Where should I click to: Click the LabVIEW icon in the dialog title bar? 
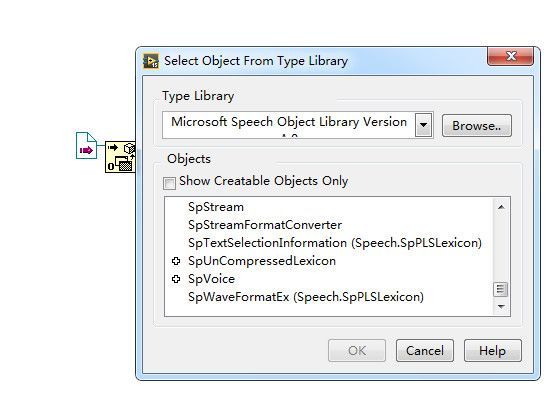(151, 61)
